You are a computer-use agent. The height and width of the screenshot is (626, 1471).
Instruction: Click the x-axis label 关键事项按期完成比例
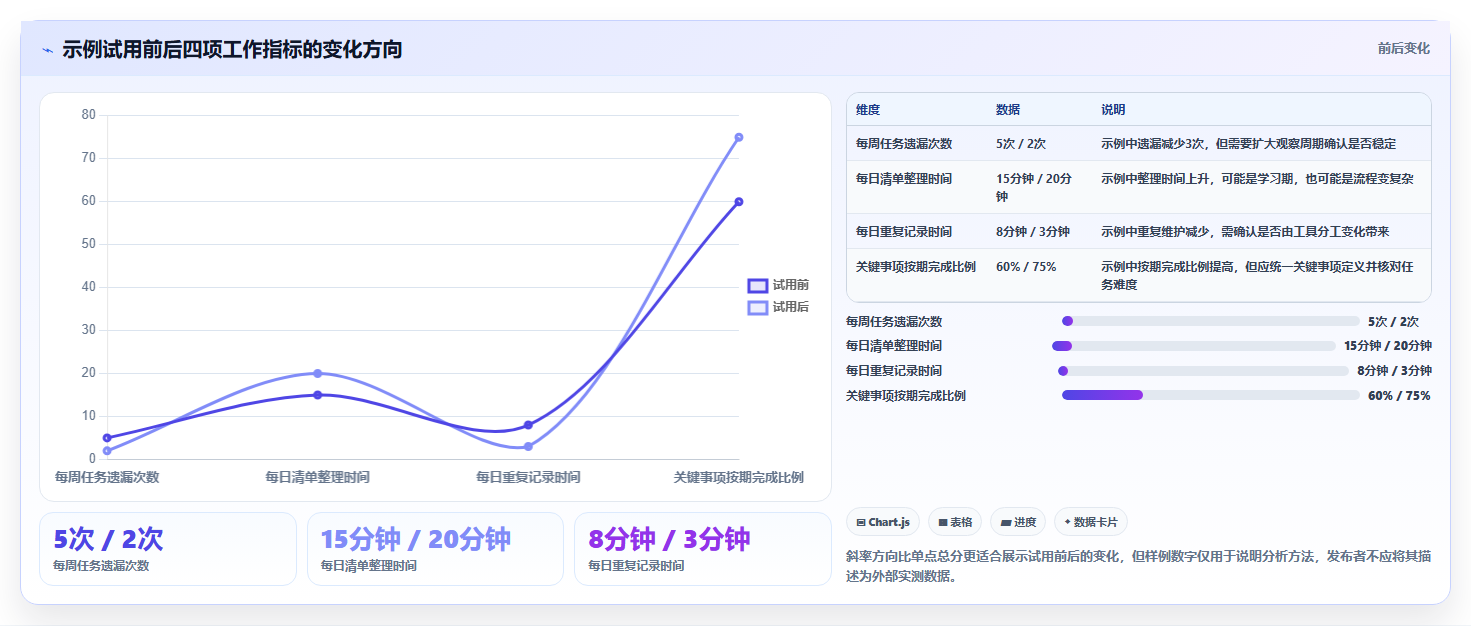point(739,477)
